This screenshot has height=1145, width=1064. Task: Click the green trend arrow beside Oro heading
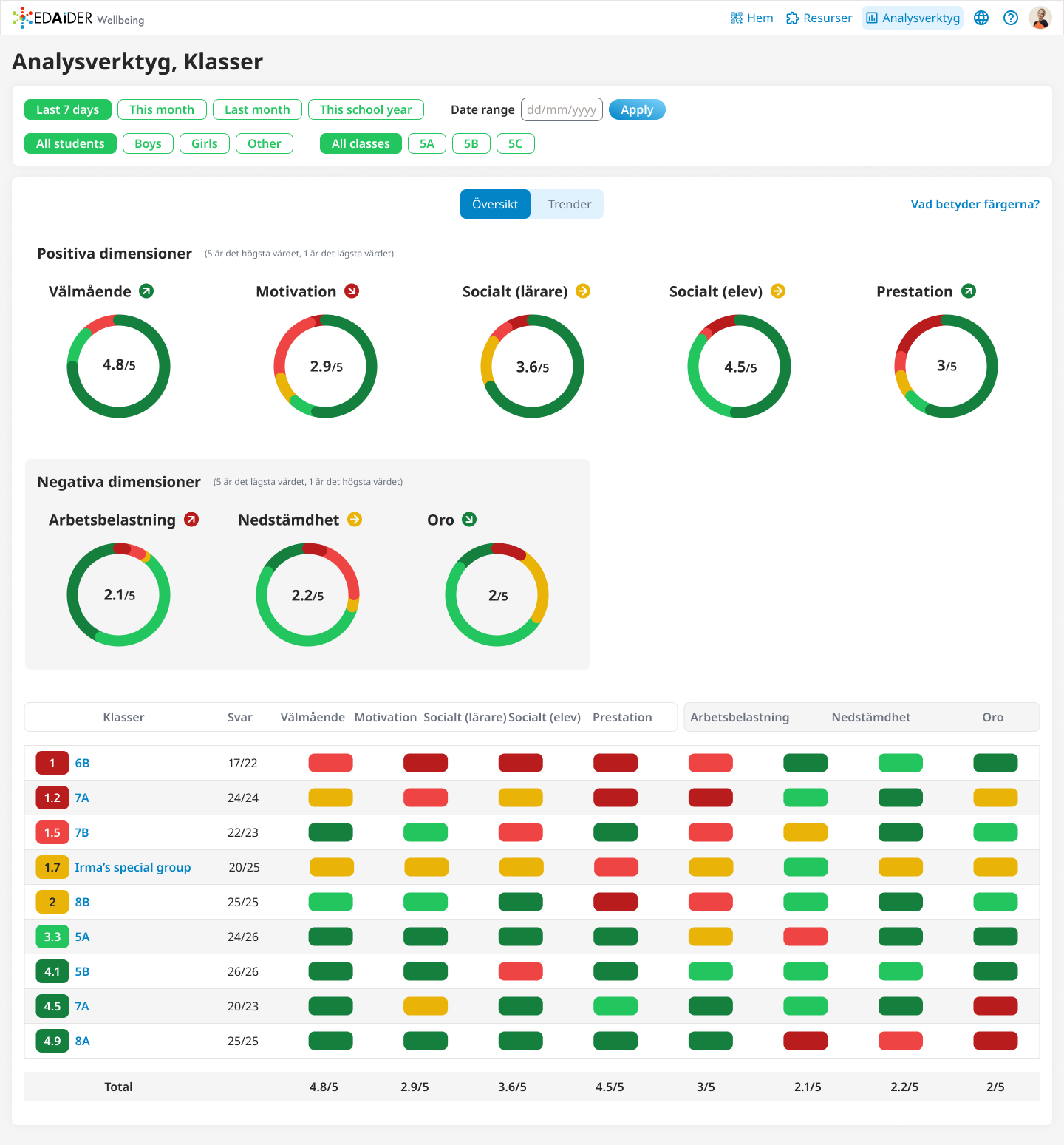point(469,520)
